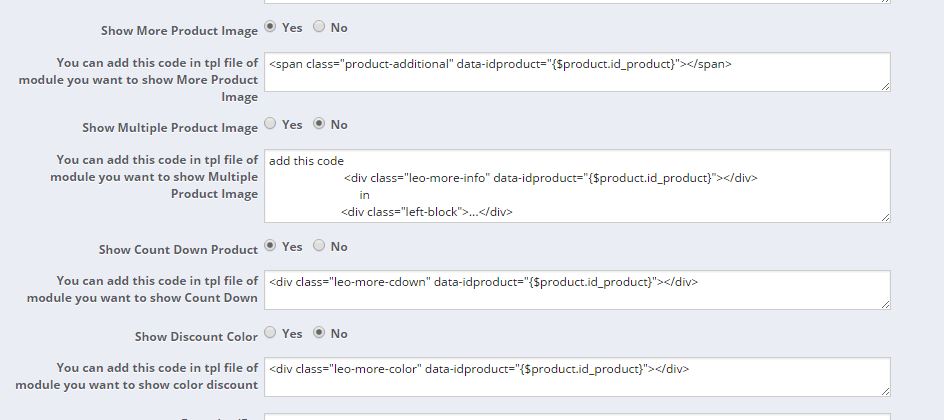
Task: Click the Show More Product Image label
Action: point(179,31)
